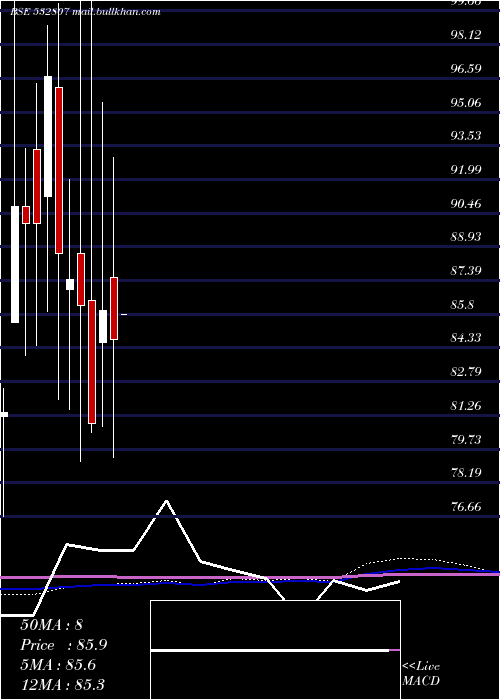The image size is (500, 700).
Task: Click the 76.66 price axis label
Action: tap(466, 506)
